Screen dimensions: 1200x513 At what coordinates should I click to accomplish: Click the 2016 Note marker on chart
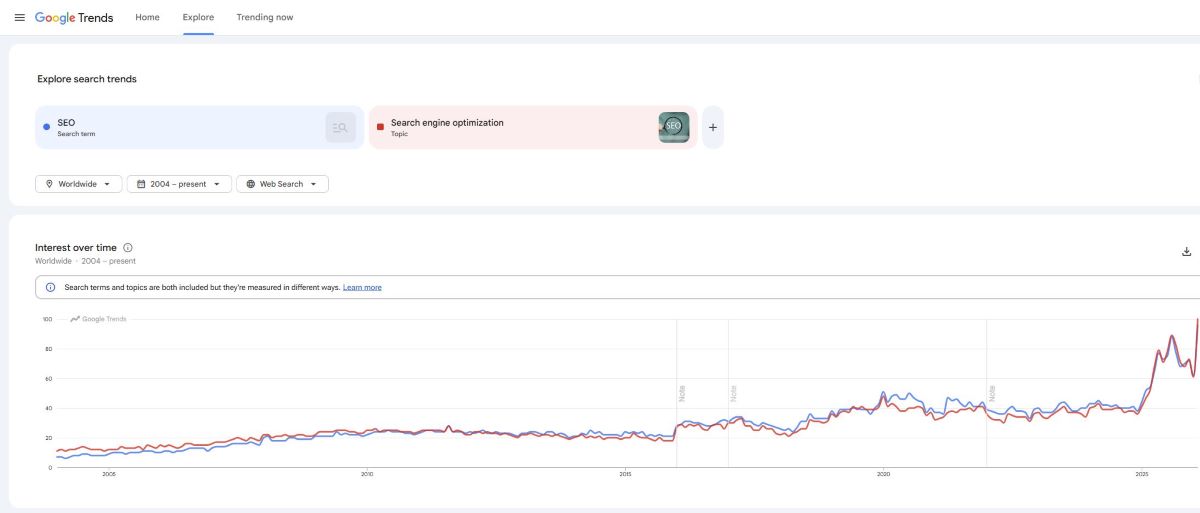[682, 393]
